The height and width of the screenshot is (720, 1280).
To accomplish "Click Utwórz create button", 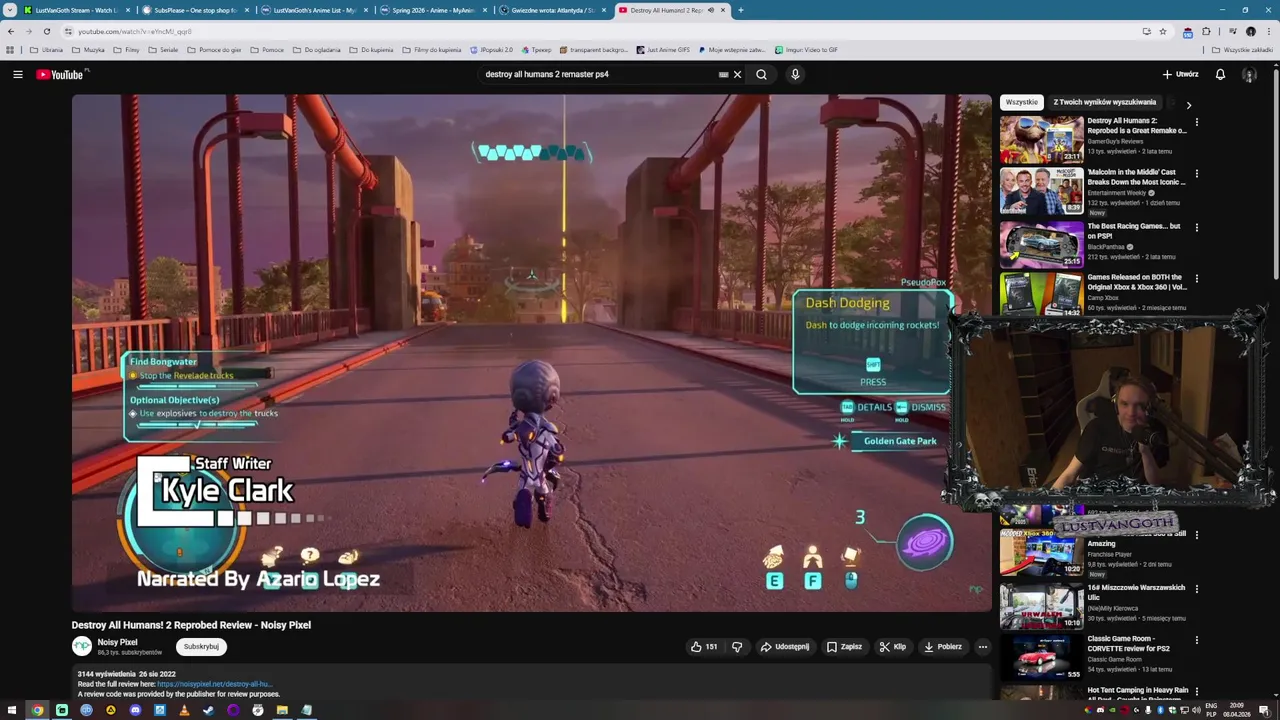I will [x=1180, y=74].
